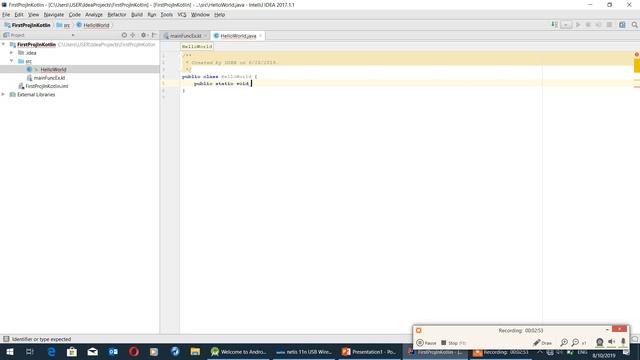Click the recorder minimize dropdown arrow
The width and height of the screenshot is (640, 360).
click(607, 329)
